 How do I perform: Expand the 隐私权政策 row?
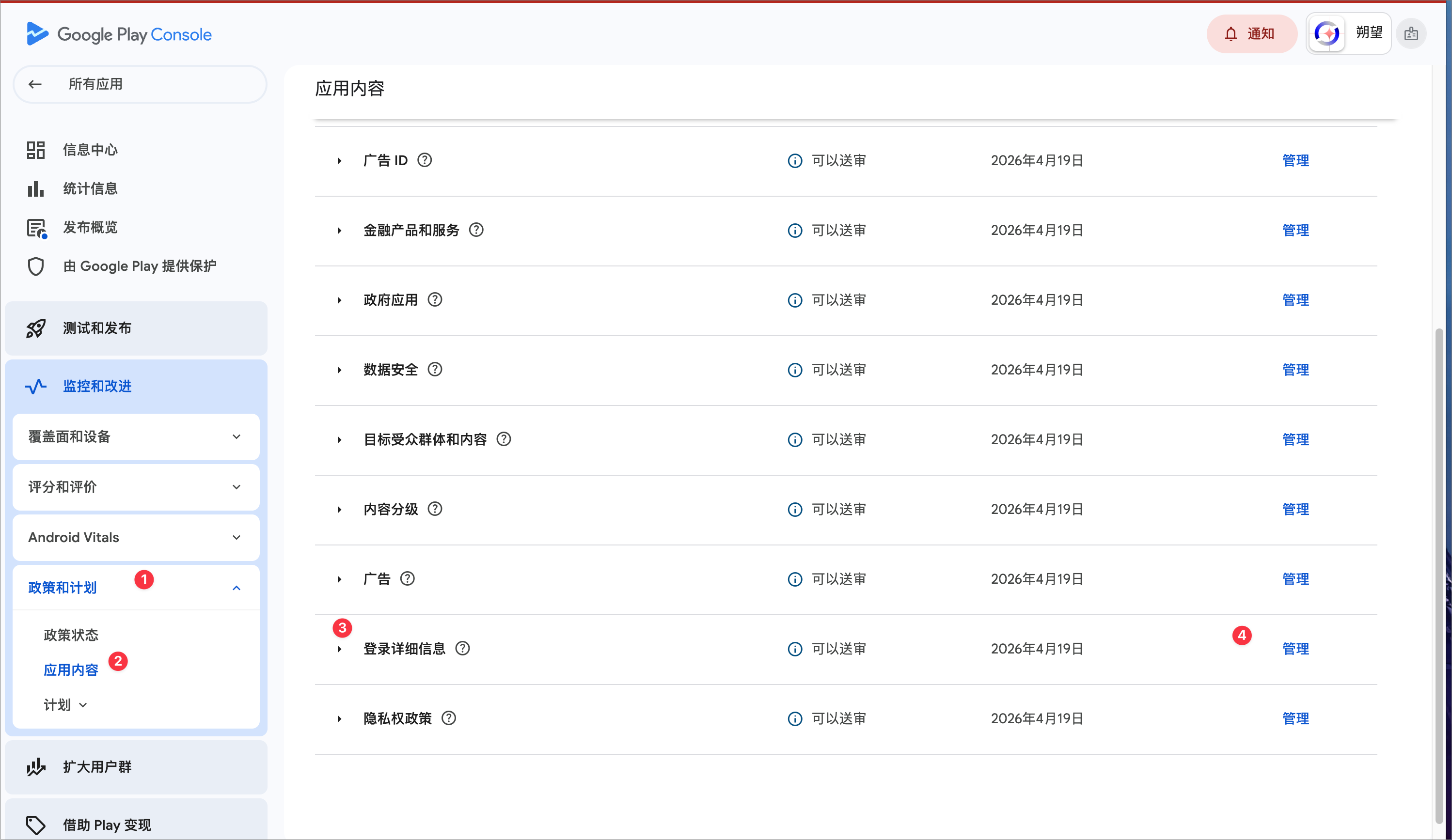pyautogui.click(x=339, y=718)
